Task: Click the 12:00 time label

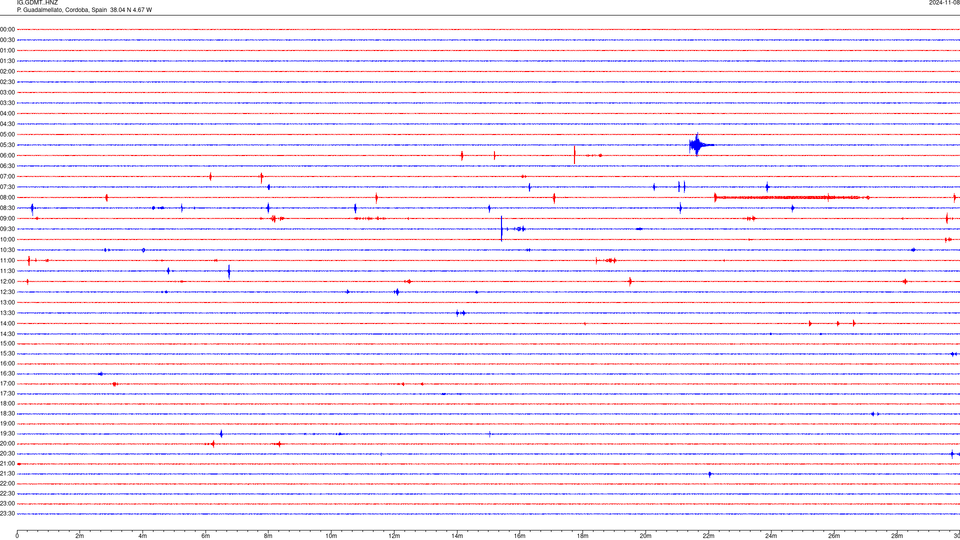Action: (7, 282)
